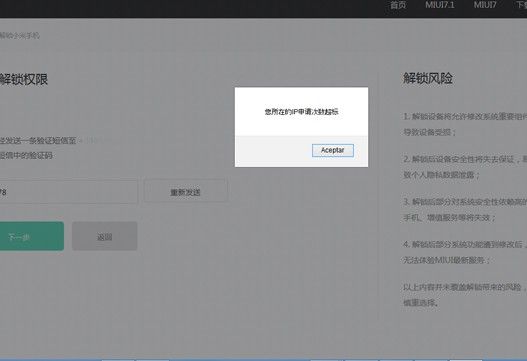Viewport: 527px width, 361px height.
Task: Click the 解锁风险 heading
Action: coord(428,78)
